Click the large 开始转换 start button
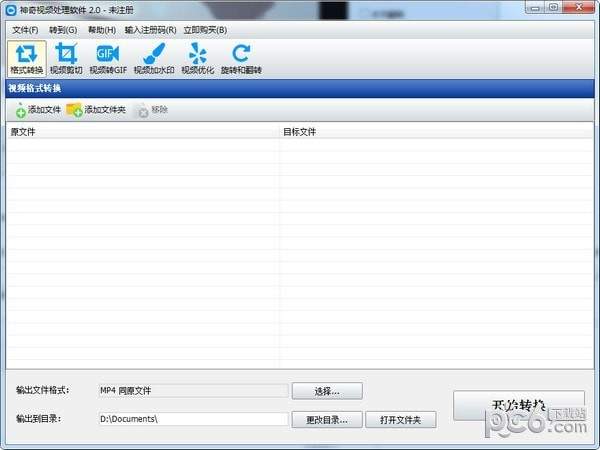Screen dimensions: 600x450 518,406
